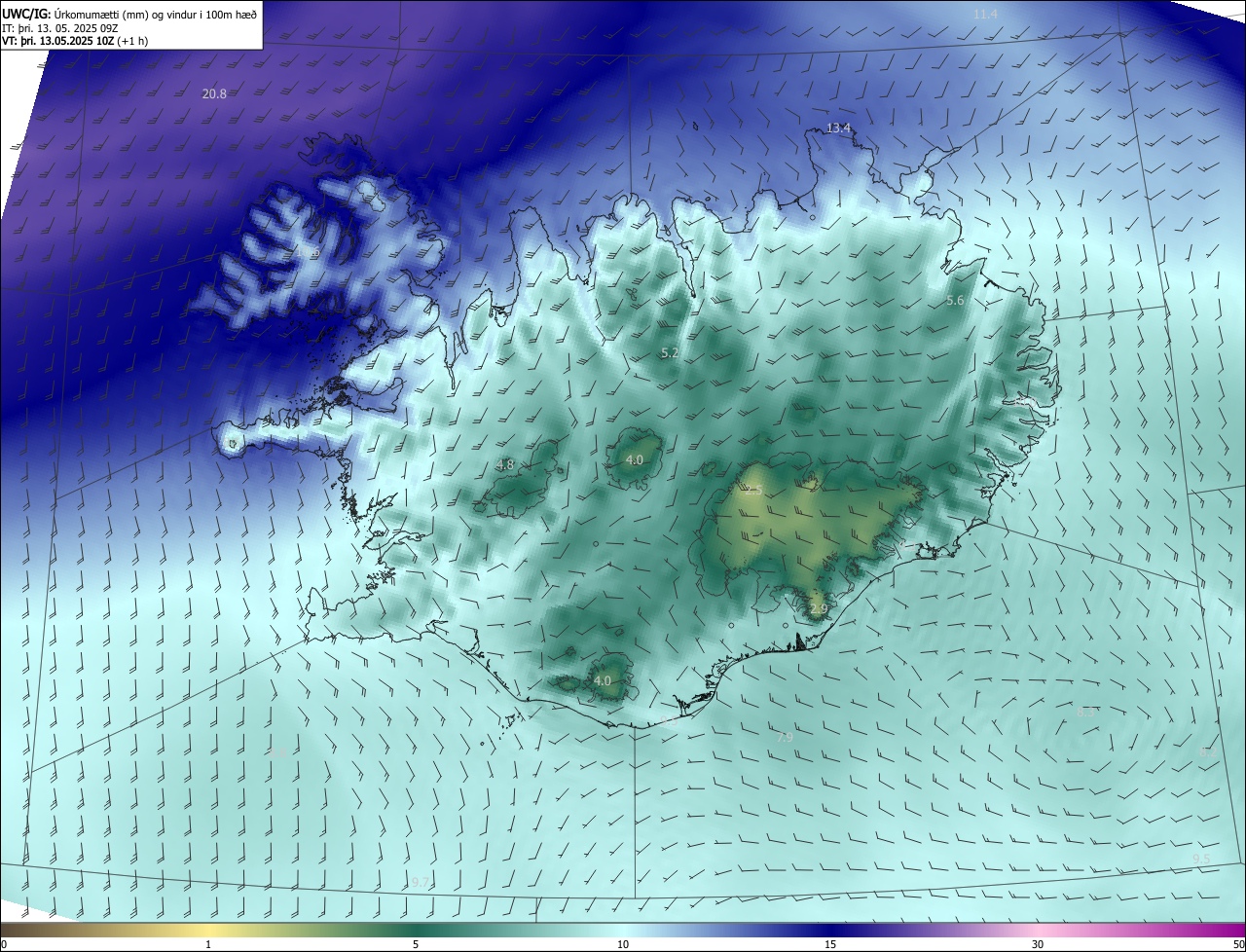Click the 20.8 value label on the map

[214, 94]
